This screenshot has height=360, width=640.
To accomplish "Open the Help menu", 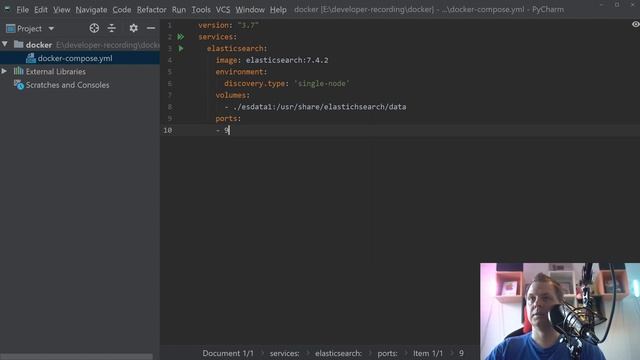I will pos(278,9).
